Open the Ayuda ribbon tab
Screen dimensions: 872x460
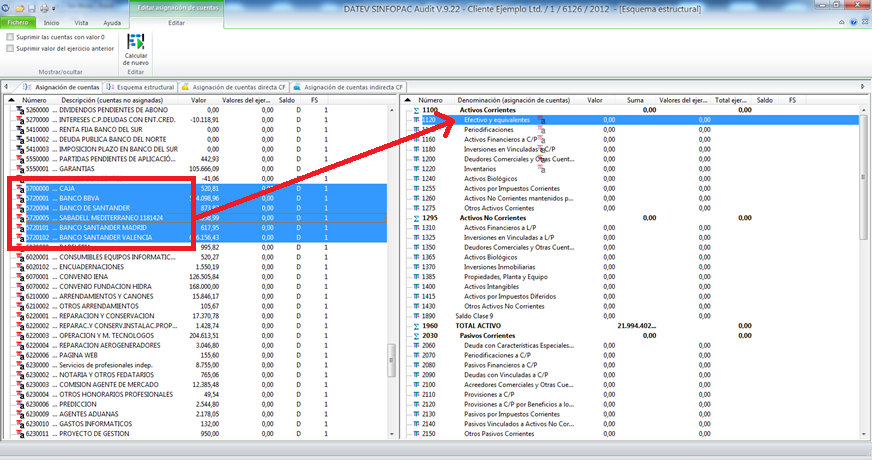(x=112, y=23)
